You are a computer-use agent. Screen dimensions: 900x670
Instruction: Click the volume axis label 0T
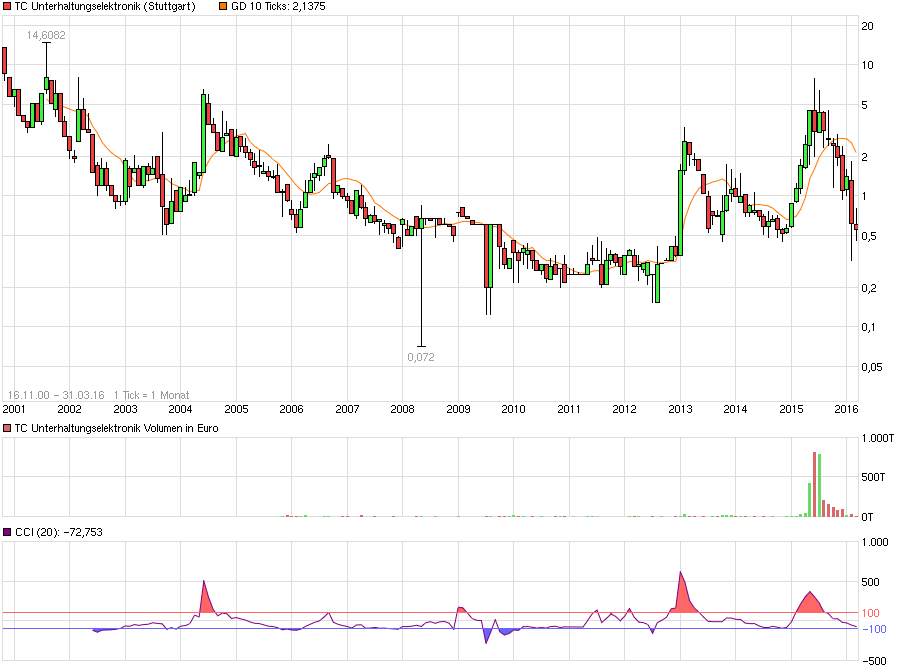[867, 517]
